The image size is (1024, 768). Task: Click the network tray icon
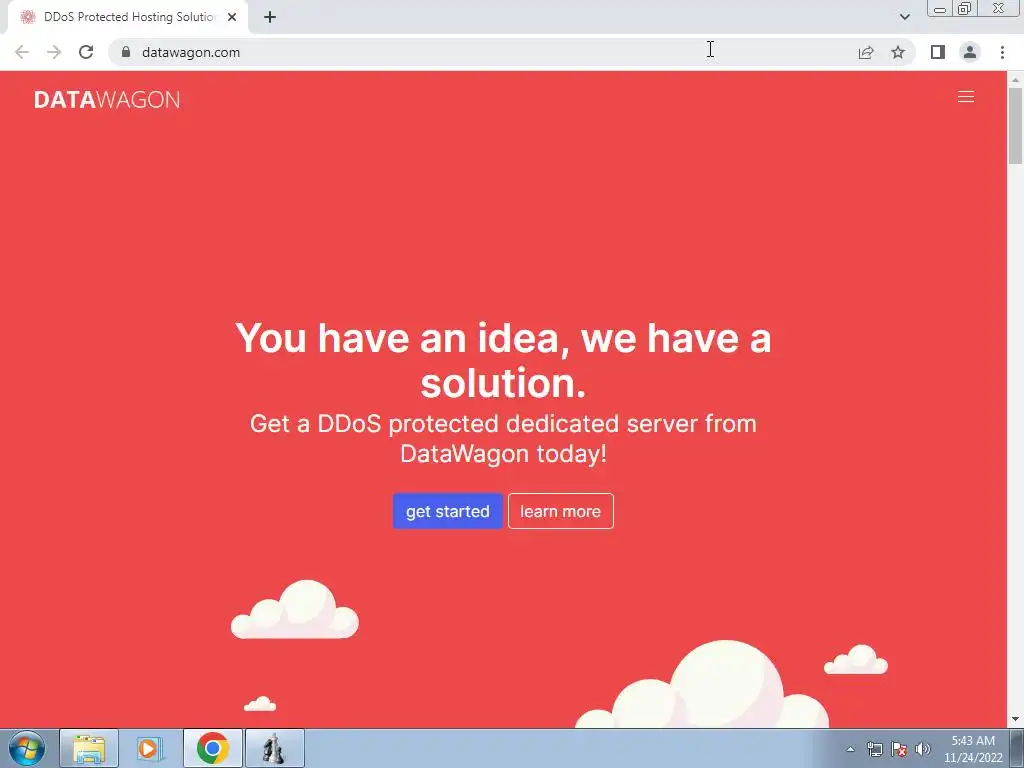874,749
